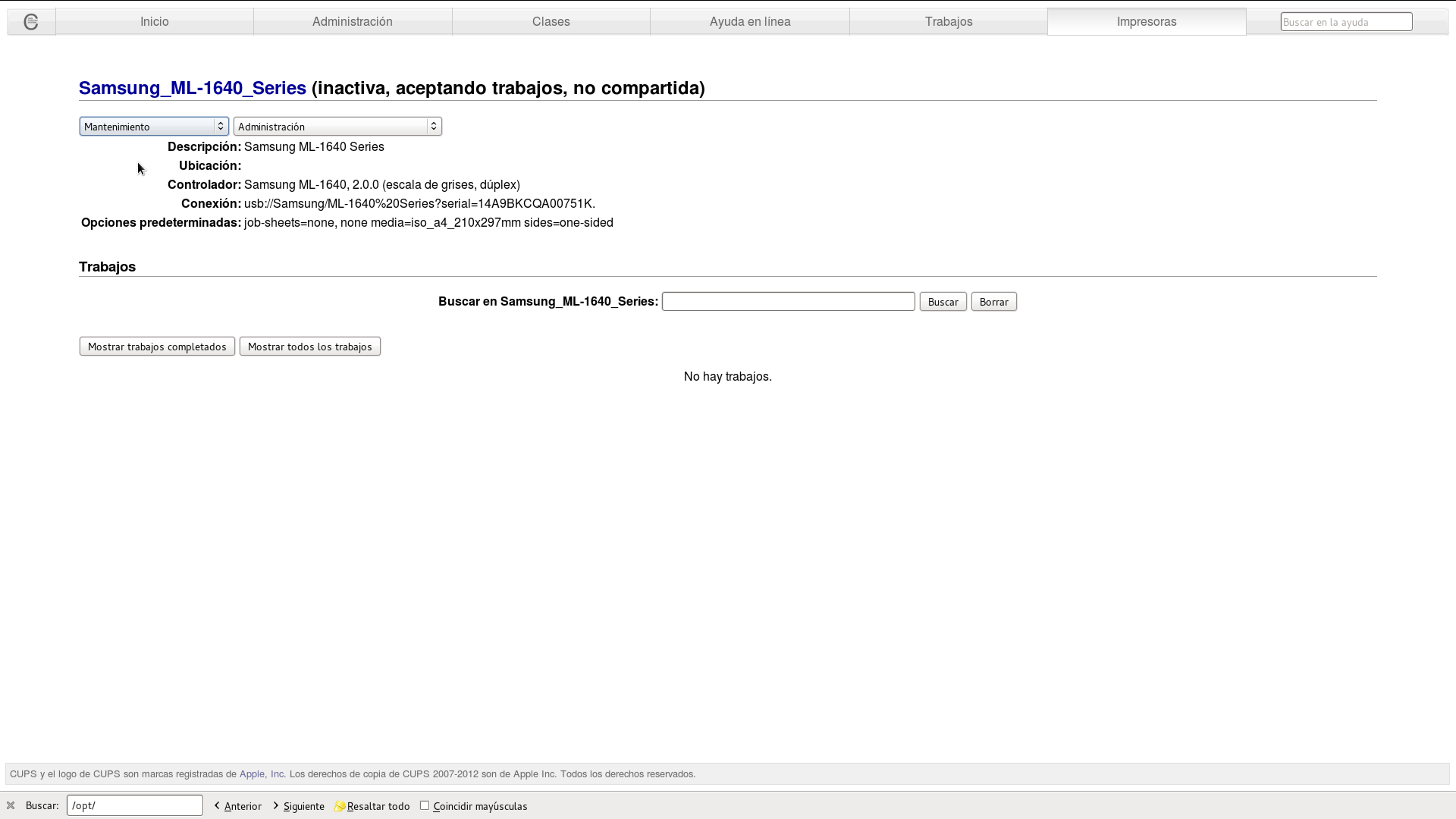Image resolution: width=1456 pixels, height=819 pixels.
Task: Click the Opciones predeterminadas value text
Action: [x=428, y=223]
